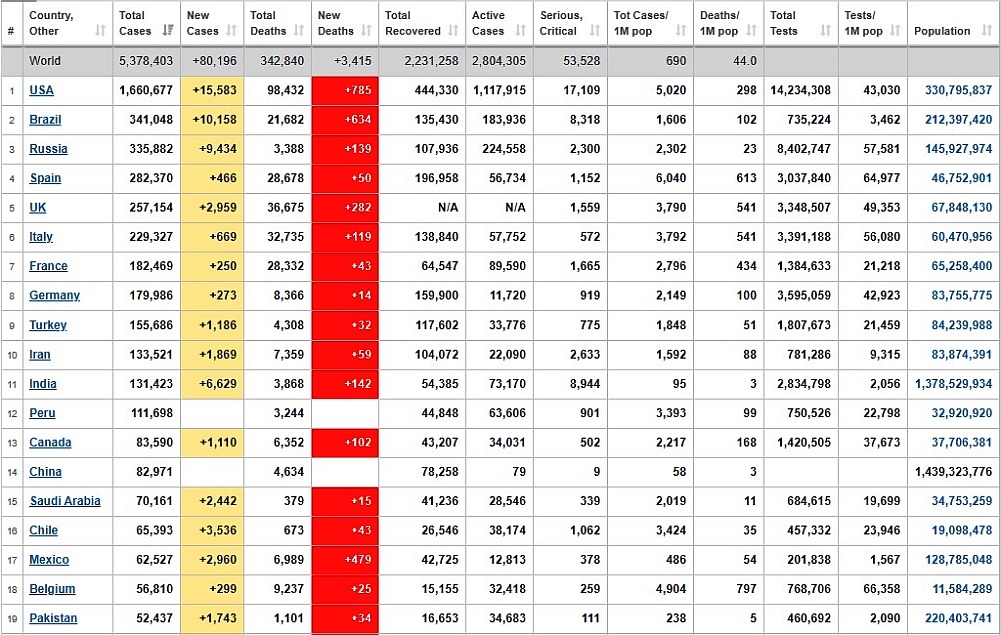This screenshot has height=635, width=1001.
Task: Open the Saudi Arabia country link
Action: click(x=65, y=501)
